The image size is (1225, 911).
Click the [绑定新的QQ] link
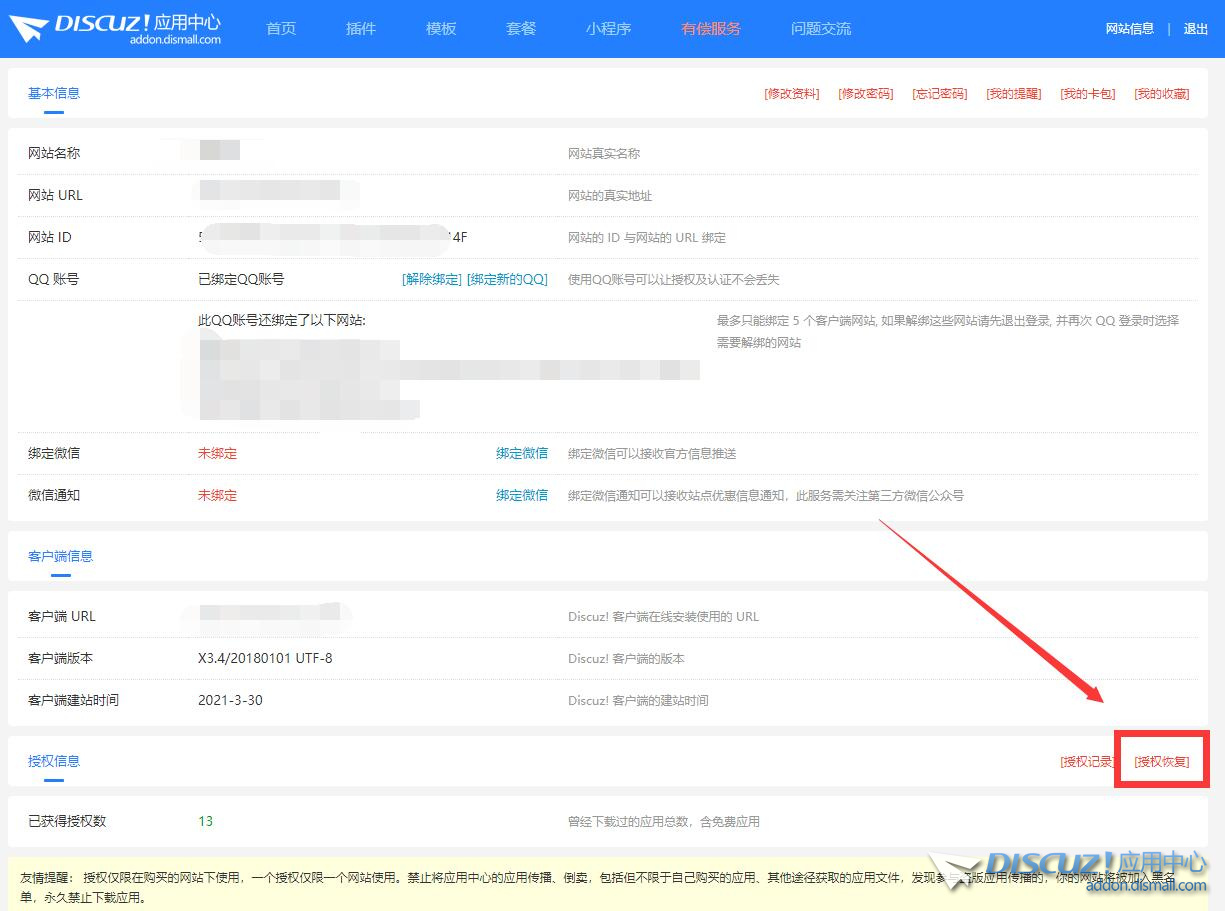coord(507,280)
